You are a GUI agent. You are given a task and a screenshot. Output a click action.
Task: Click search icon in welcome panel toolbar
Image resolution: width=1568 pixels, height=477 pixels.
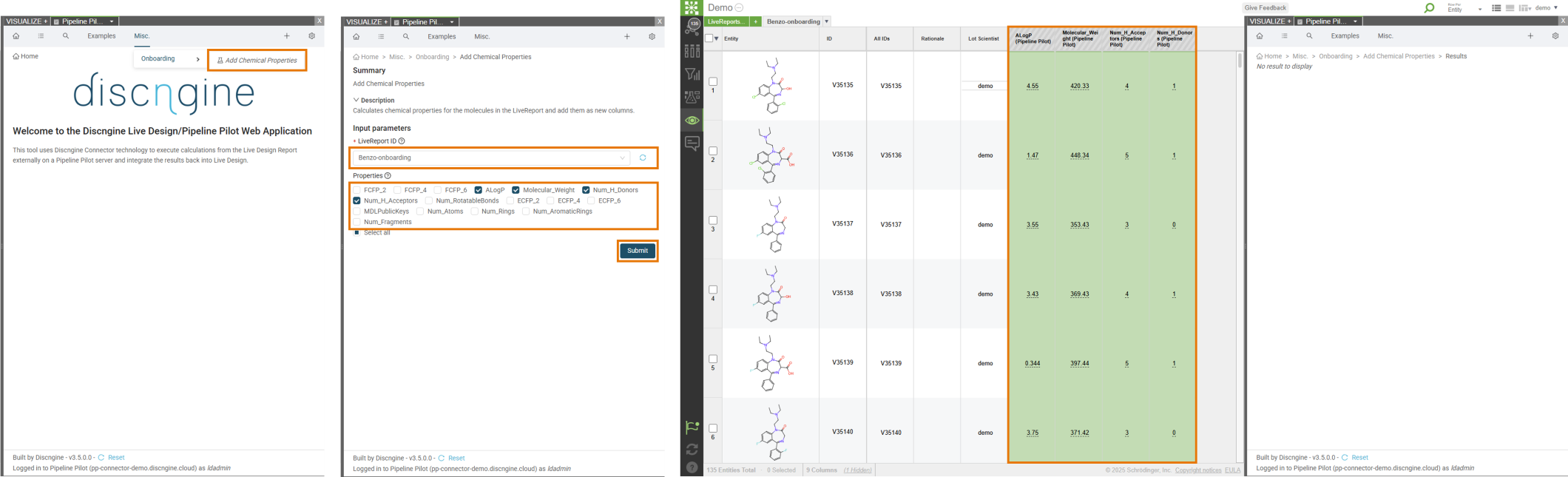pyautogui.click(x=66, y=35)
